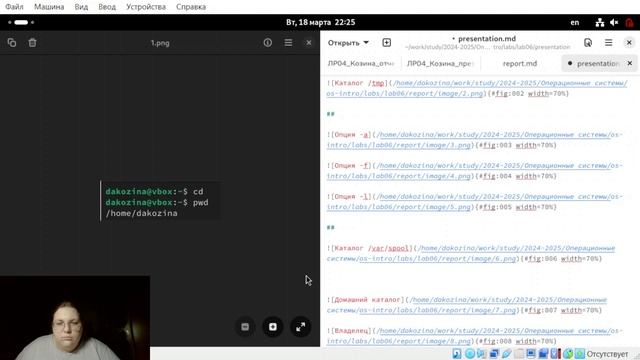Click the network adapter icon in VirtualBox status bar
This screenshot has height=360, width=640.
[494, 354]
